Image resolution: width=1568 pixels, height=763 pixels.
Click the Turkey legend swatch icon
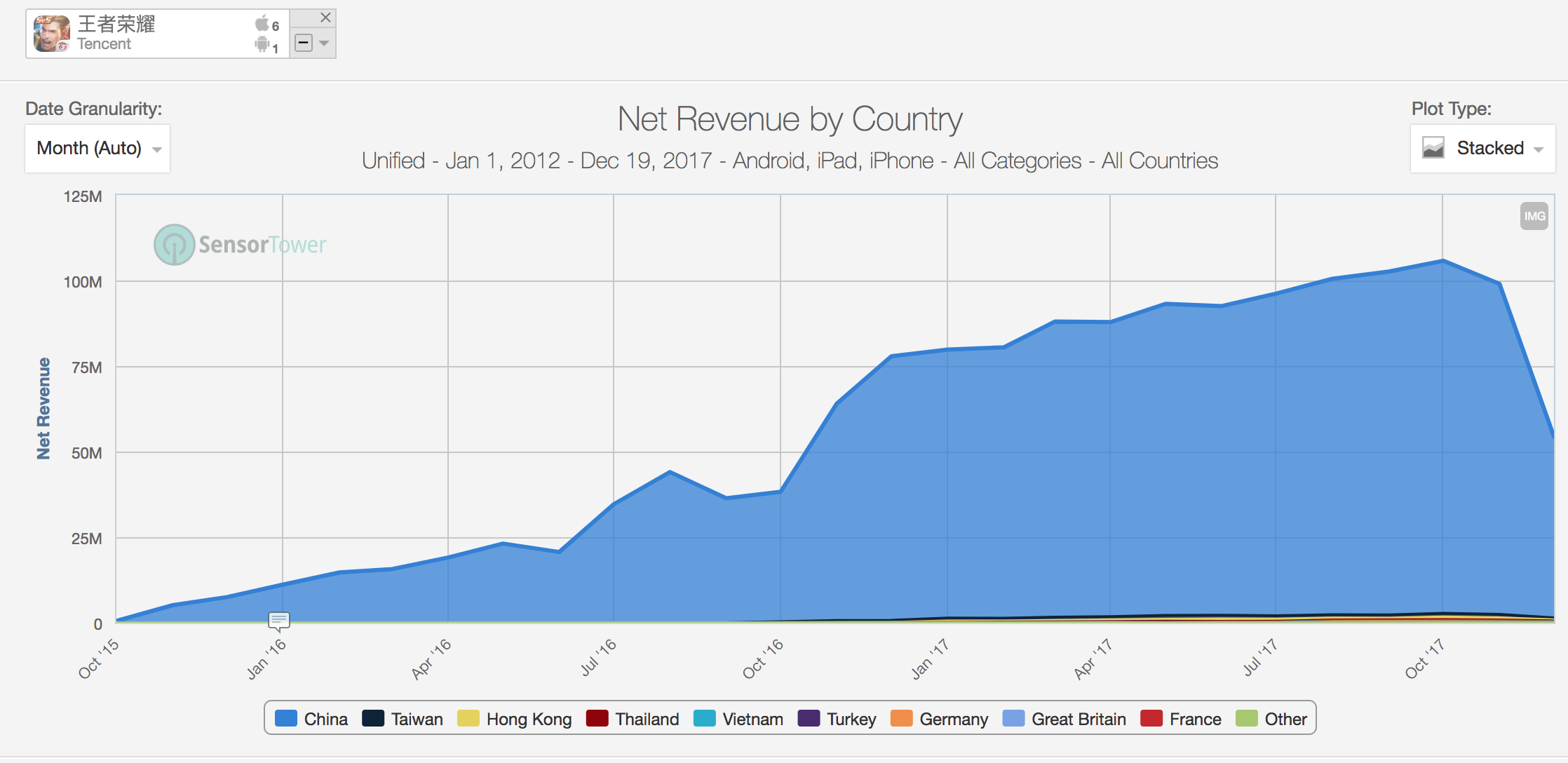coord(809,719)
